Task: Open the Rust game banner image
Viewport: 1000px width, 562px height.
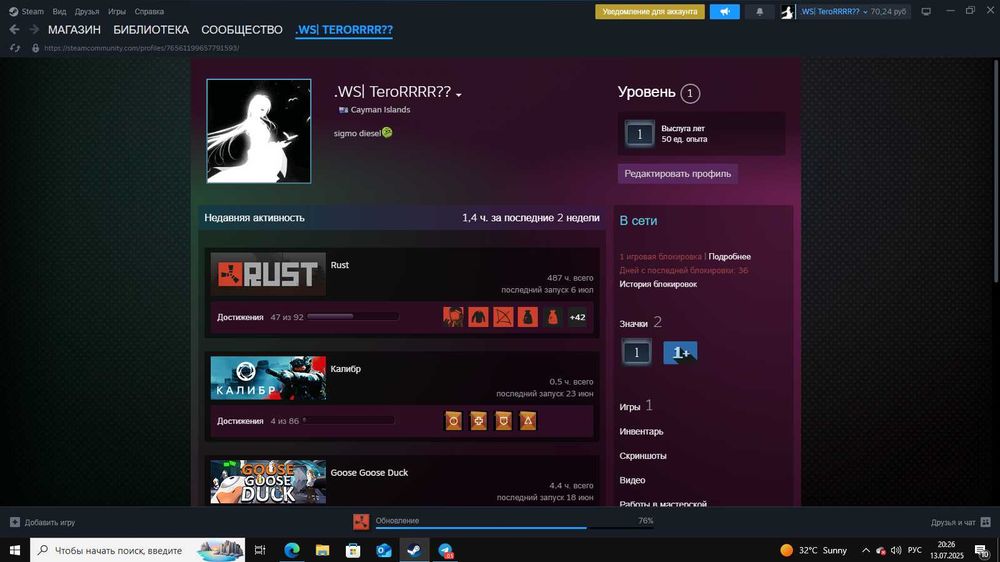Action: pyautogui.click(x=268, y=274)
